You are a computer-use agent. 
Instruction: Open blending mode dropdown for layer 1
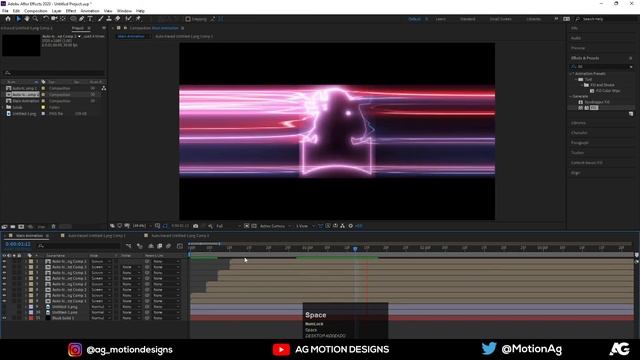tap(101, 261)
